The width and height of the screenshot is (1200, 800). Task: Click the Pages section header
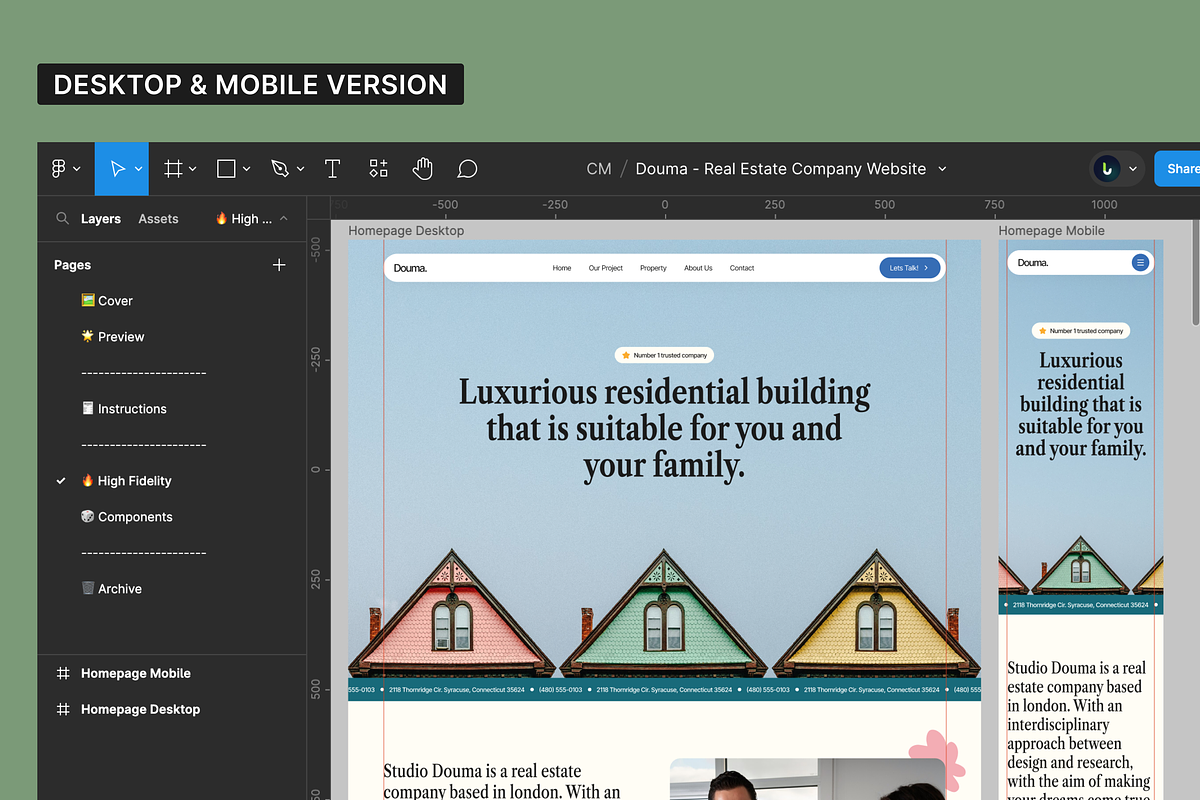point(72,265)
